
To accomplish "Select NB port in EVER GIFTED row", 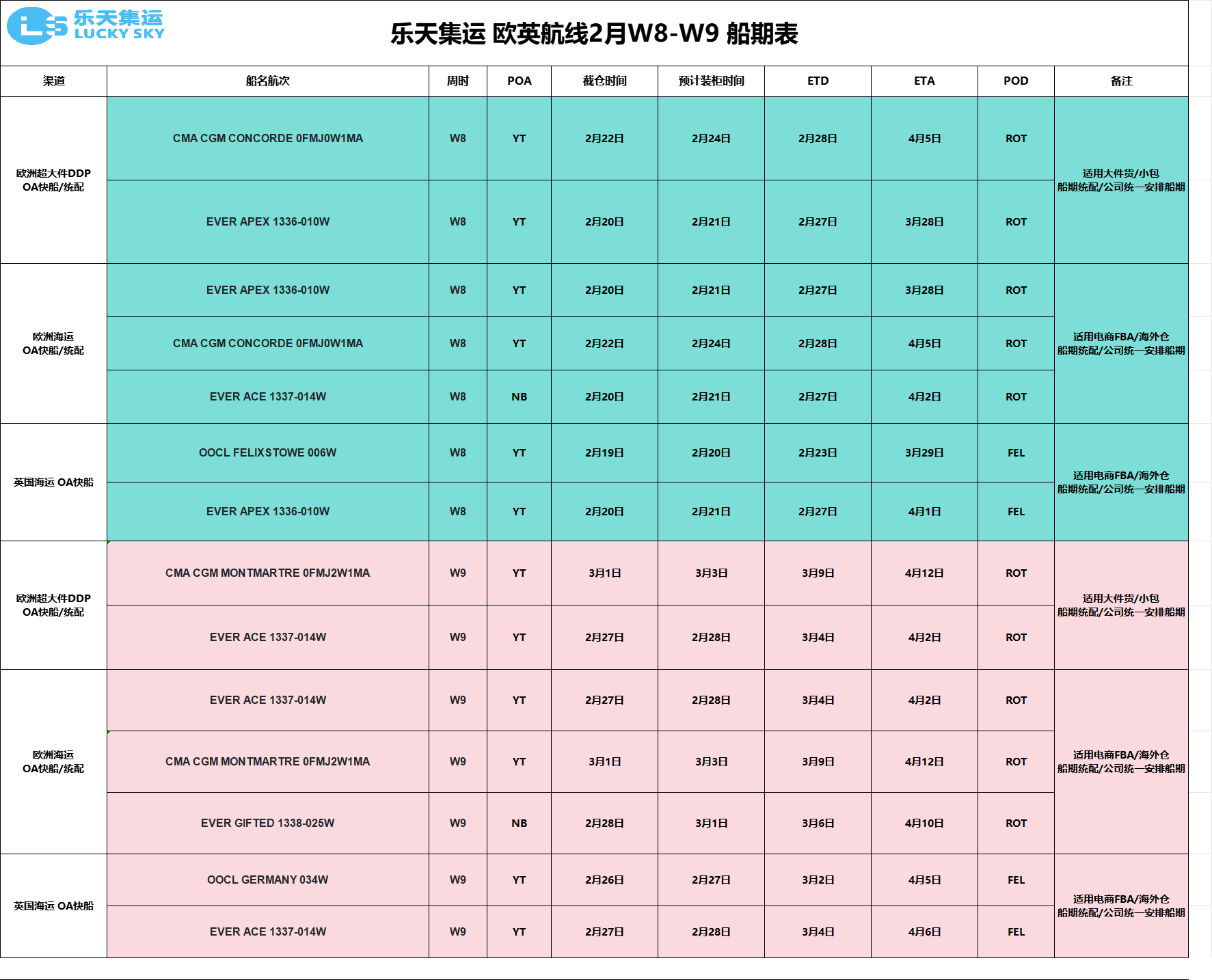I will pos(520,824).
